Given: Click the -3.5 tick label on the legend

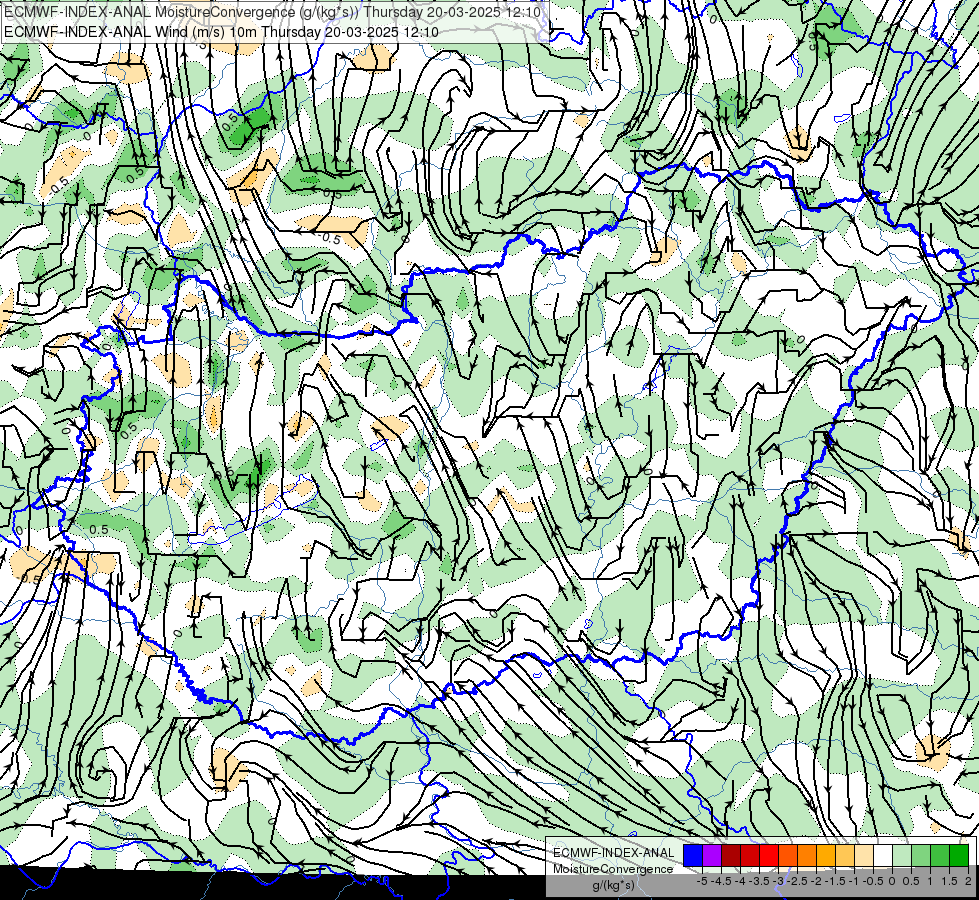Looking at the screenshot, I should tap(759, 881).
